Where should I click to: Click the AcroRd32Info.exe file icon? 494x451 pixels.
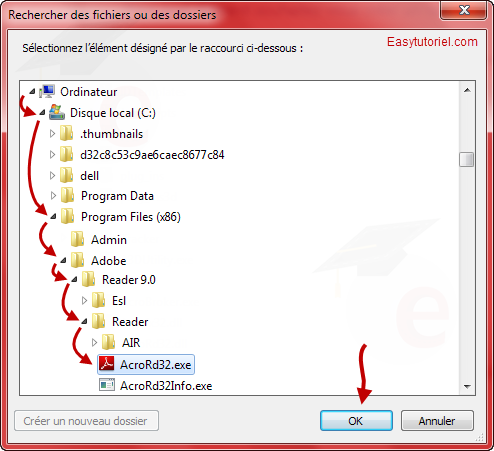tap(107, 385)
